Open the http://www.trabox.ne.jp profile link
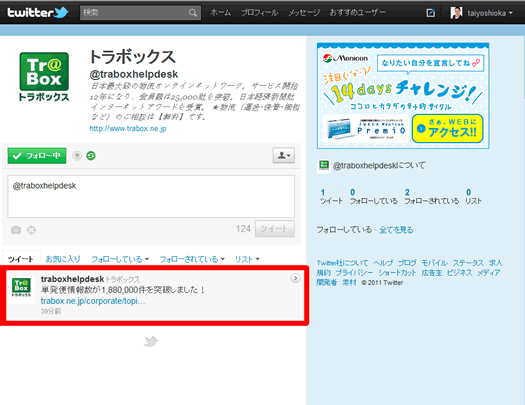This screenshot has height=405, width=525. (x=128, y=129)
